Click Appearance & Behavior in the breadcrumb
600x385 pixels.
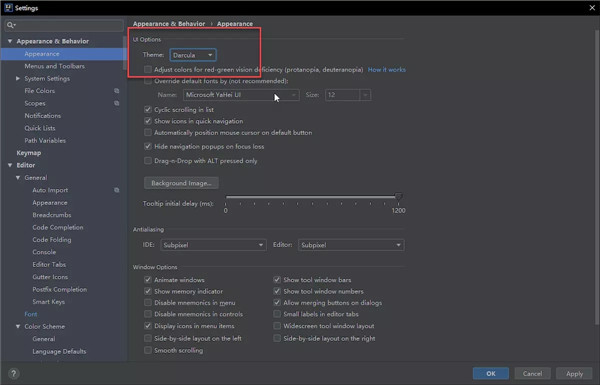169,24
